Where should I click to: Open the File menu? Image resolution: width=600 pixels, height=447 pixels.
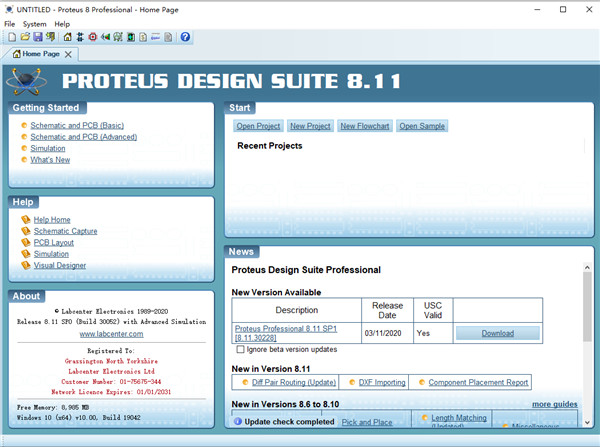pyautogui.click(x=10, y=24)
